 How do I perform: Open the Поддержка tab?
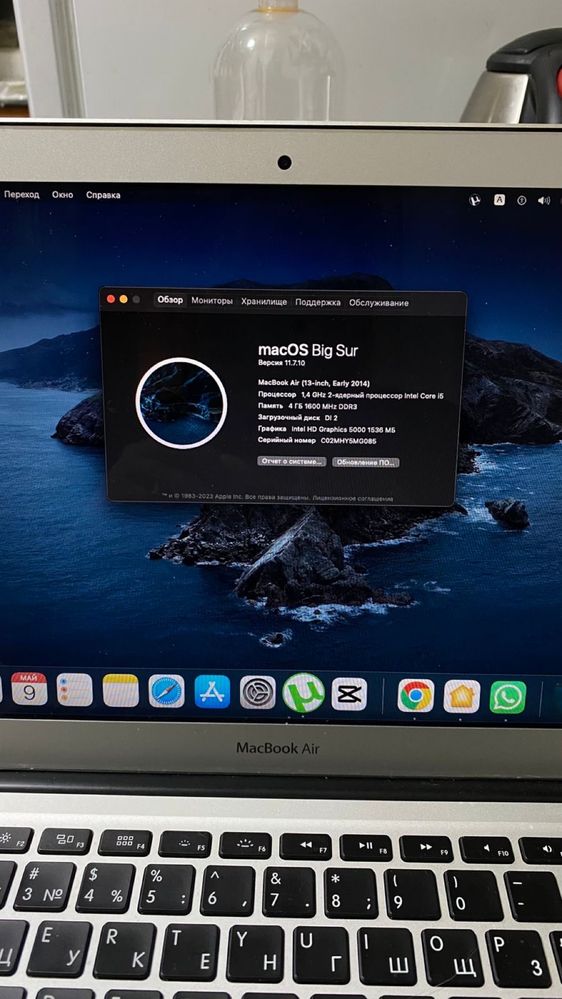[318, 303]
